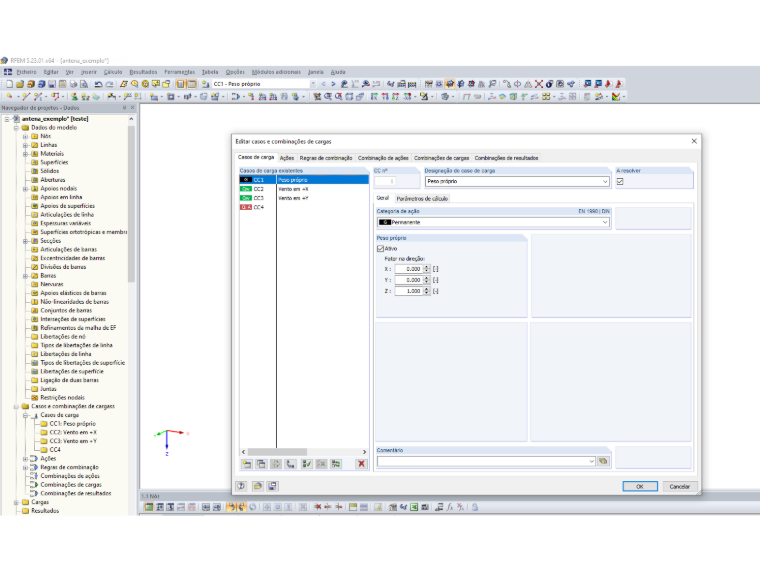Screen dimensions: 760x570
Task: Click the new node icon in the second toolbar
Action: pyautogui.click(x=9, y=96)
